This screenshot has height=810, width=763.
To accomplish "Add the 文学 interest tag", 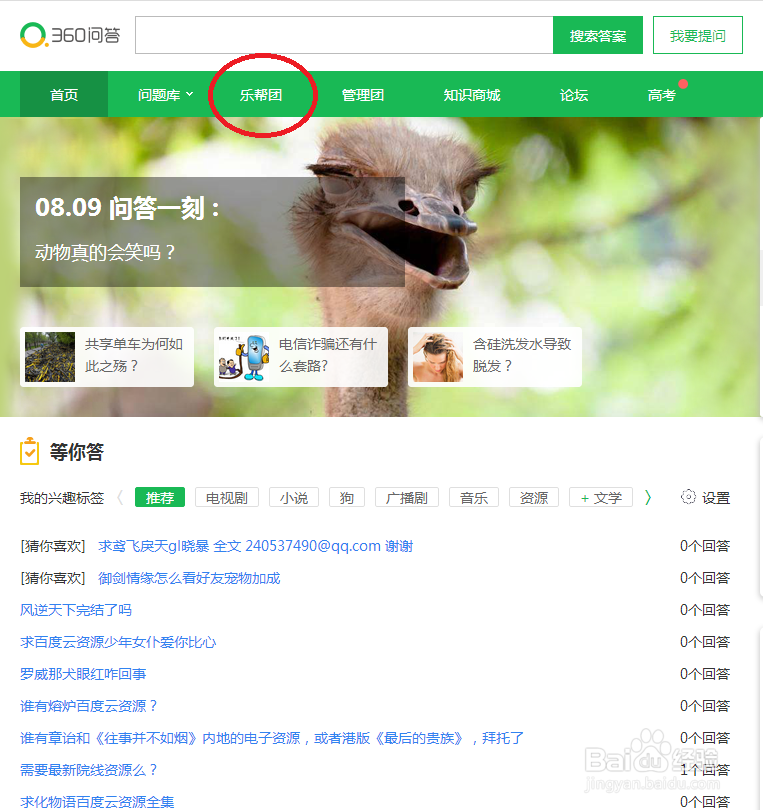I will [x=601, y=497].
